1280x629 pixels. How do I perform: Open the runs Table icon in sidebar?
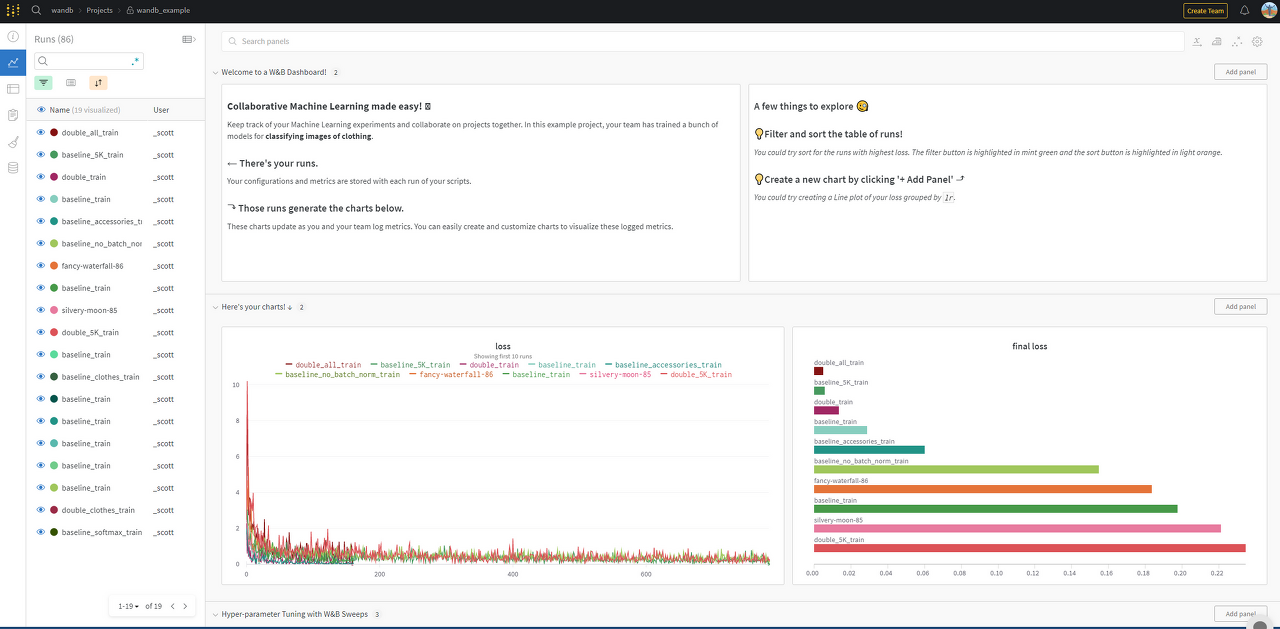13,89
